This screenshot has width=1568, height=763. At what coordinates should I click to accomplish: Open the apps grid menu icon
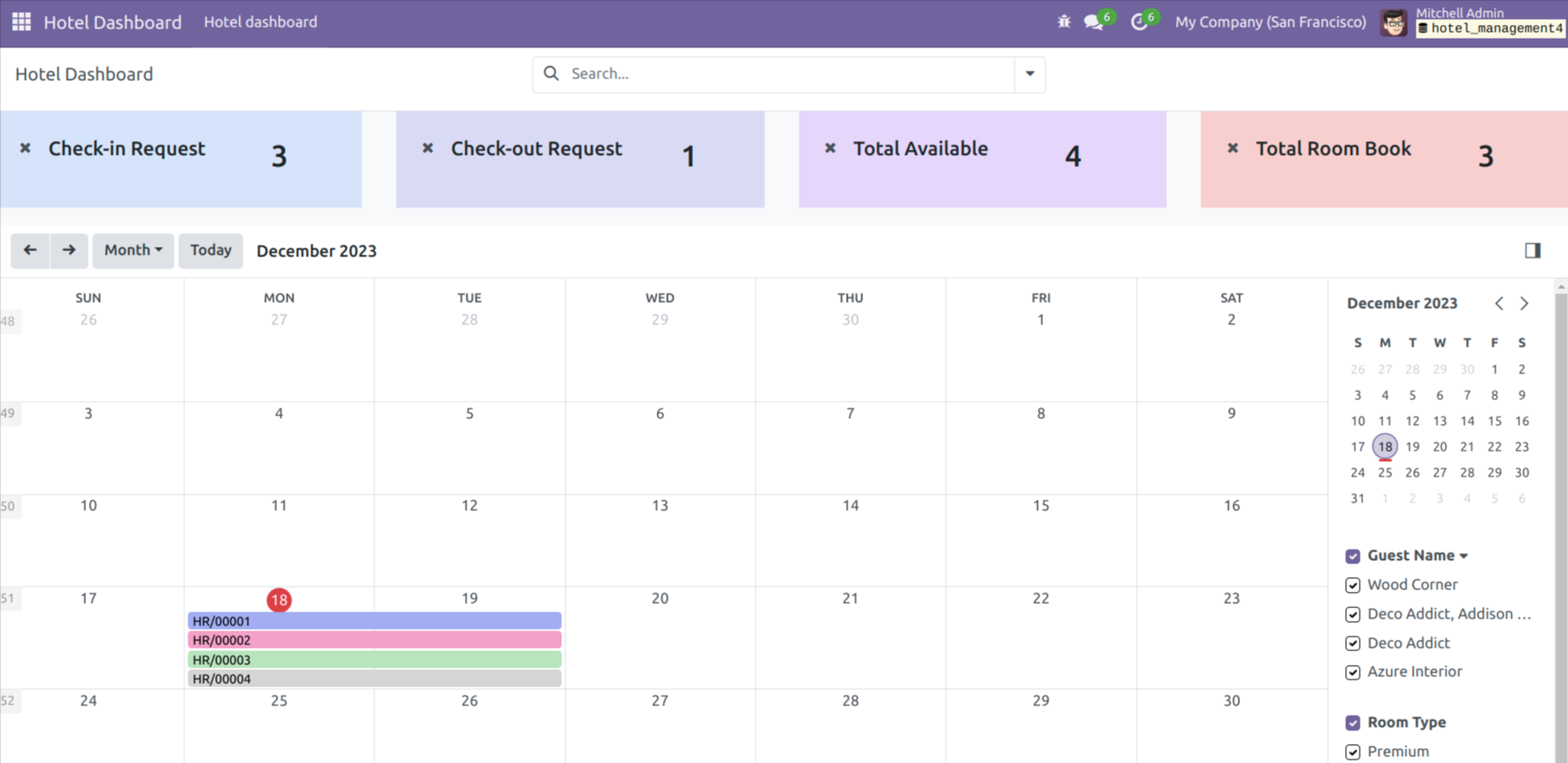(22, 22)
